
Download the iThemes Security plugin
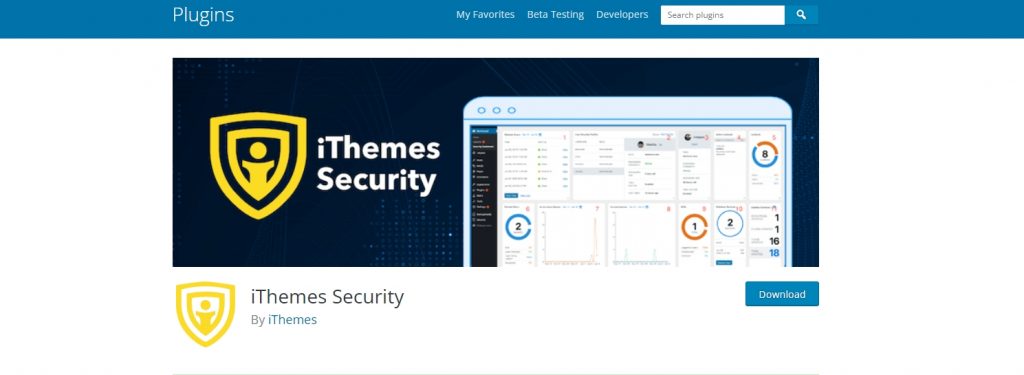pyautogui.click(x=782, y=294)
